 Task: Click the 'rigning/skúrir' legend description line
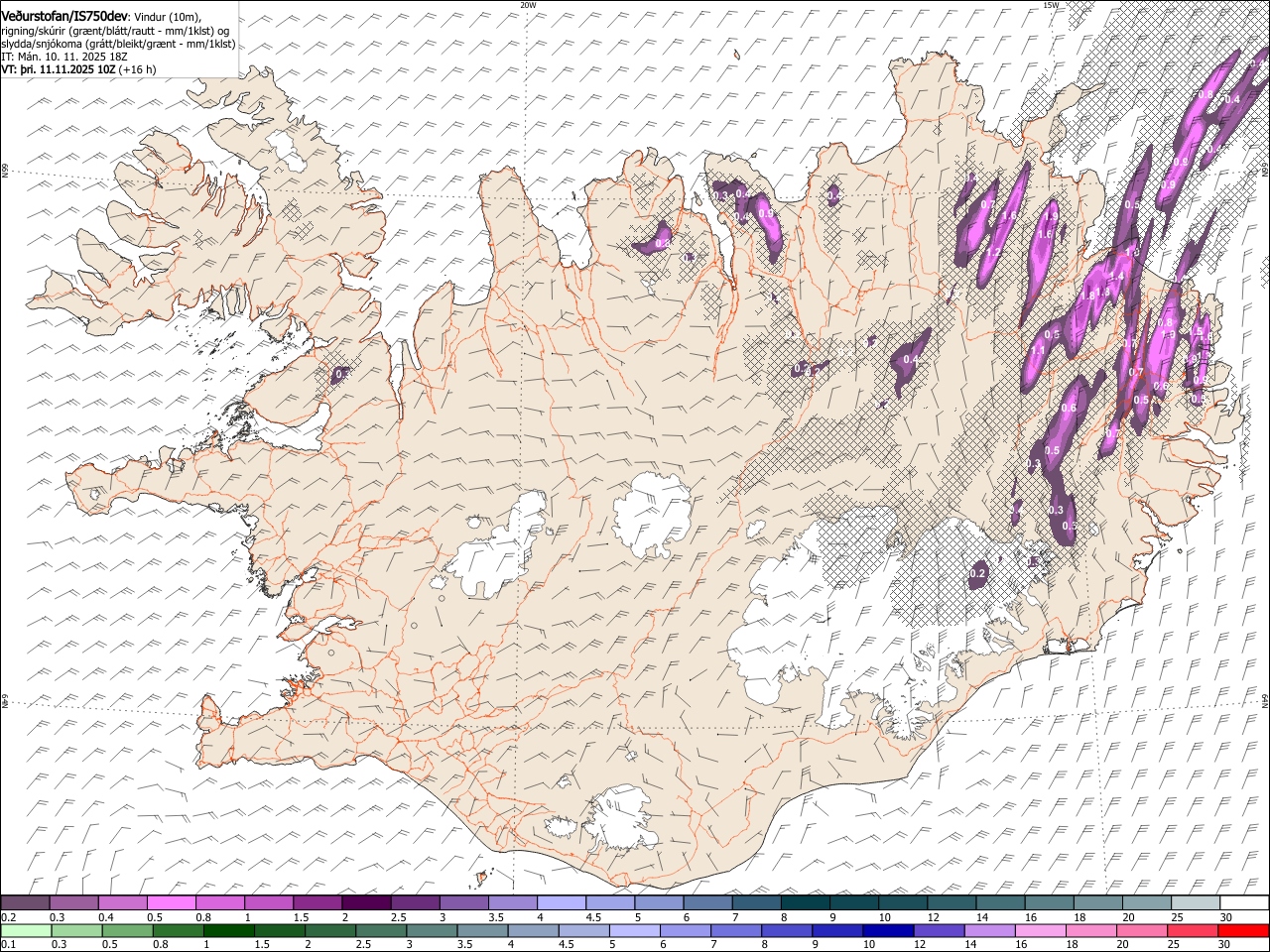click(x=115, y=31)
